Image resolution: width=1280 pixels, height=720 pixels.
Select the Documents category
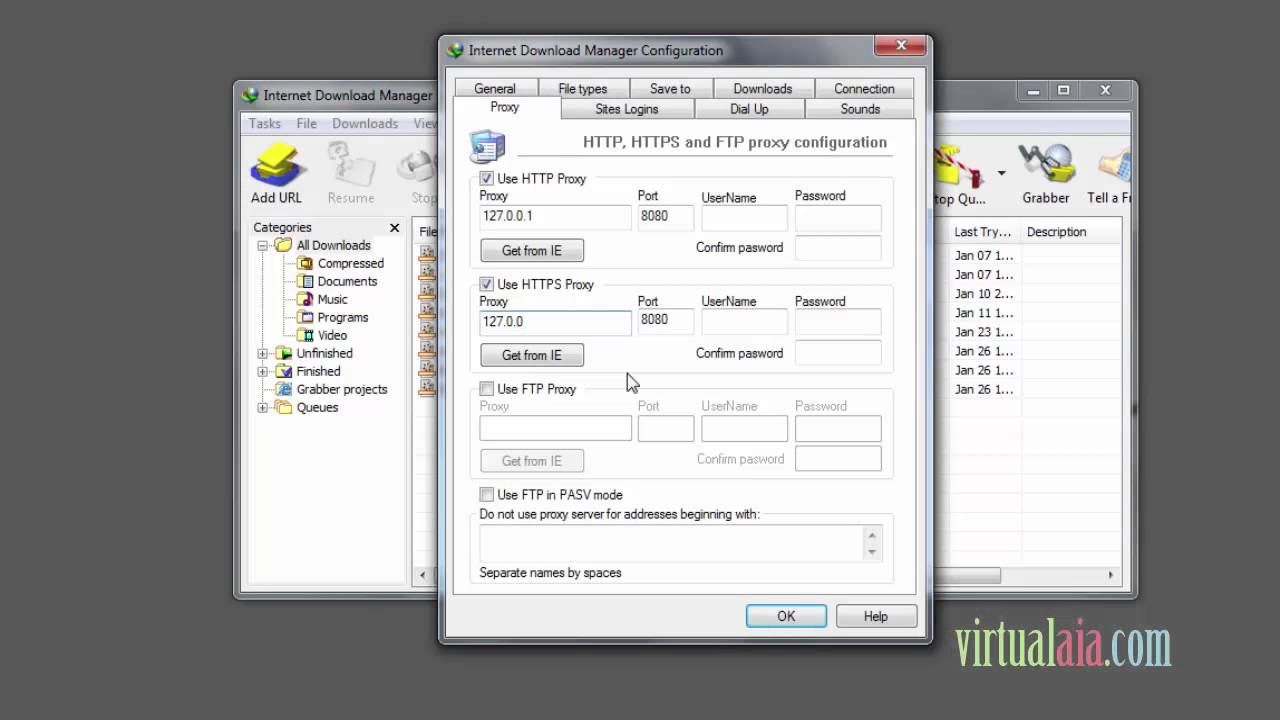coord(347,281)
